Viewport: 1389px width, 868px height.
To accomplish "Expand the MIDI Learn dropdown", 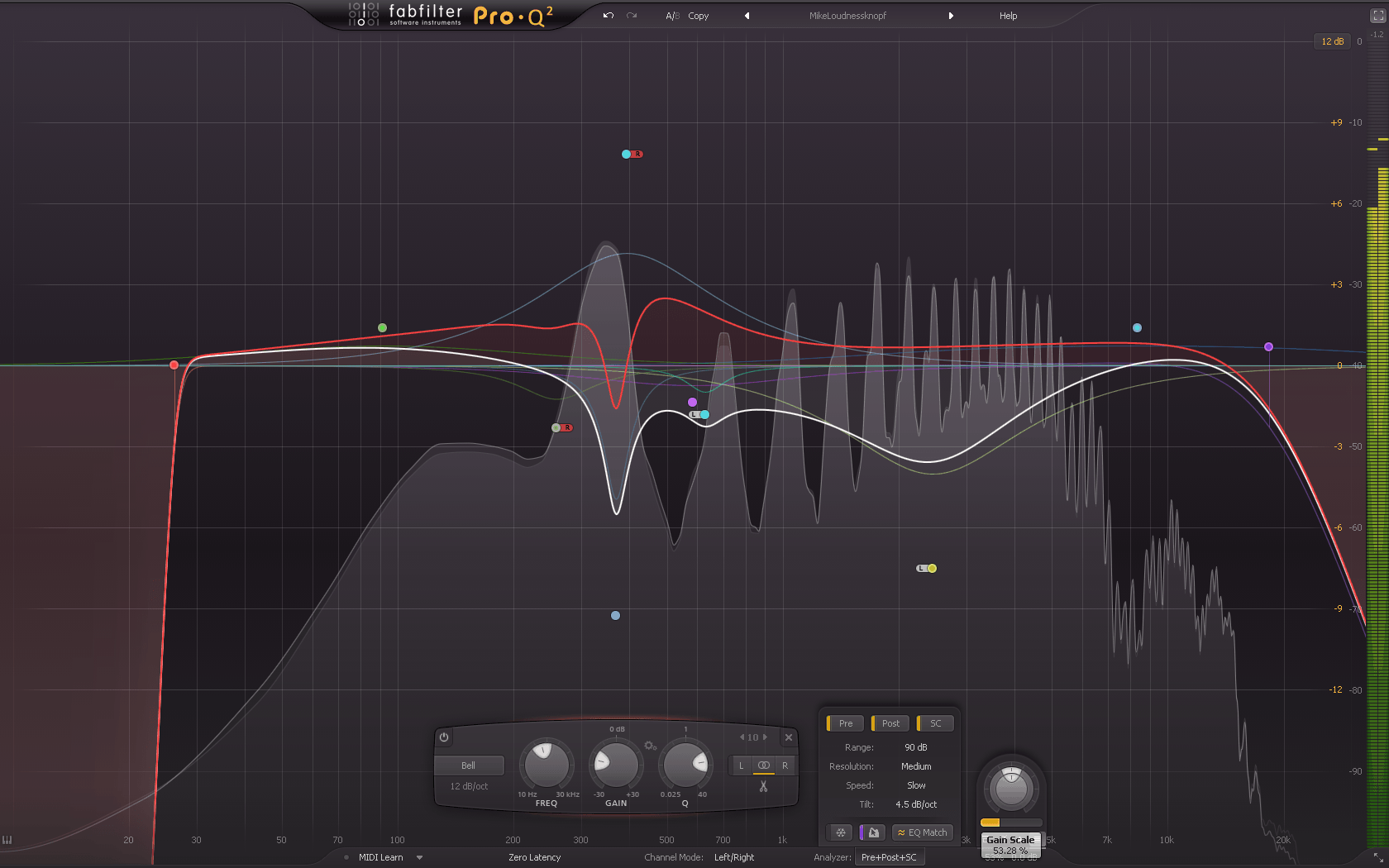I will click(419, 857).
